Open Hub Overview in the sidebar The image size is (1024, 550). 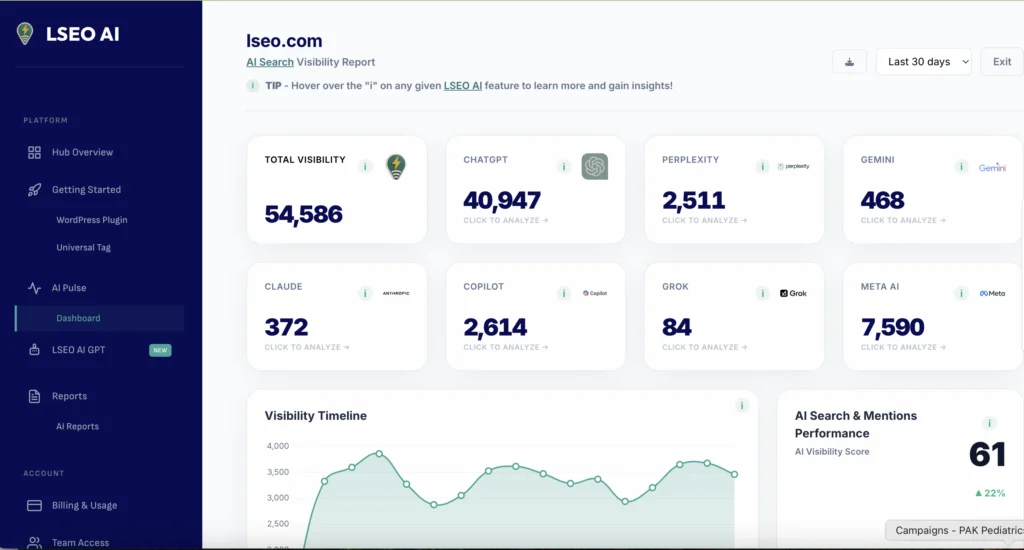point(82,152)
